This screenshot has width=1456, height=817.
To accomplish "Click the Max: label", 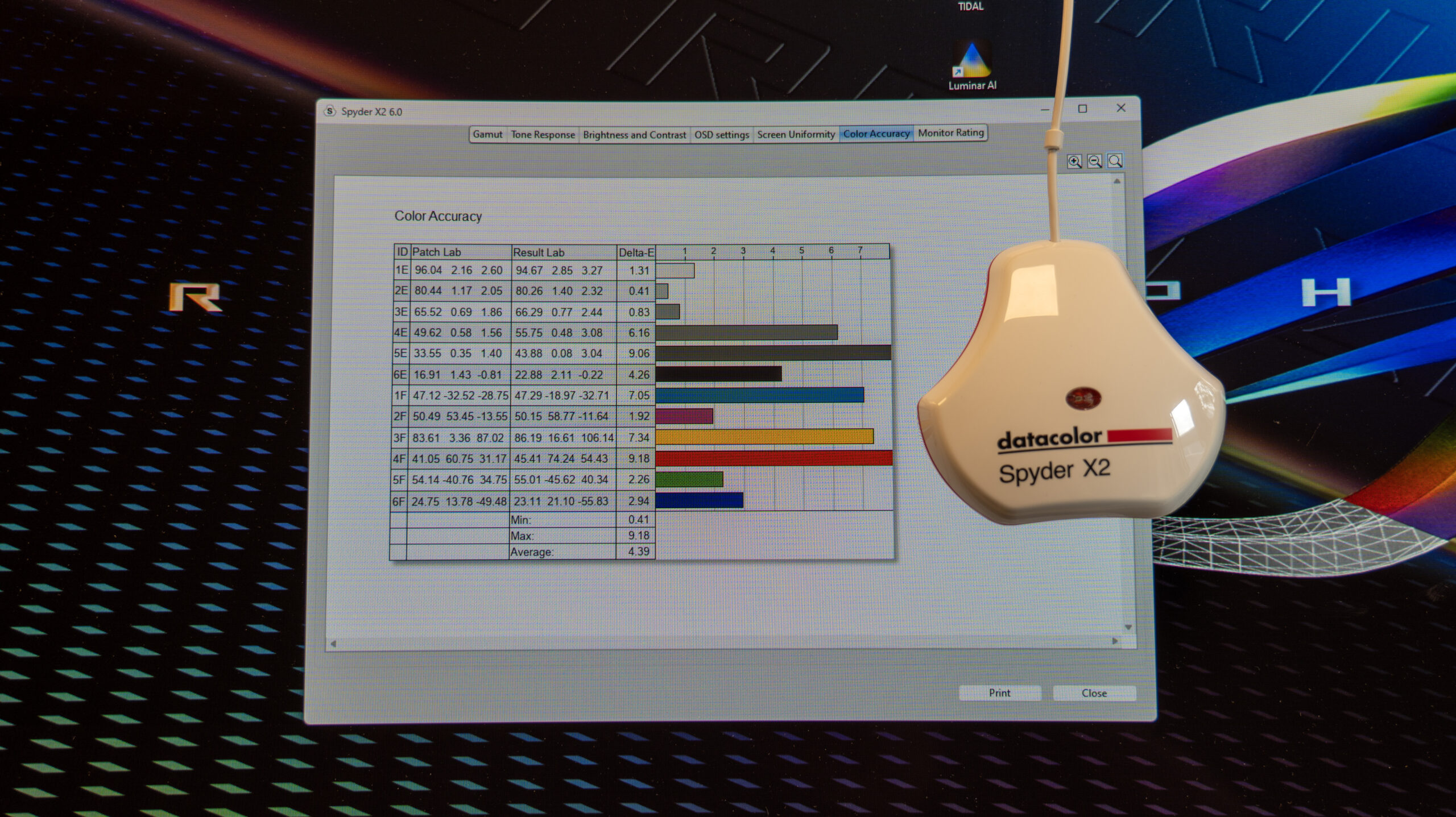I will coord(522,536).
